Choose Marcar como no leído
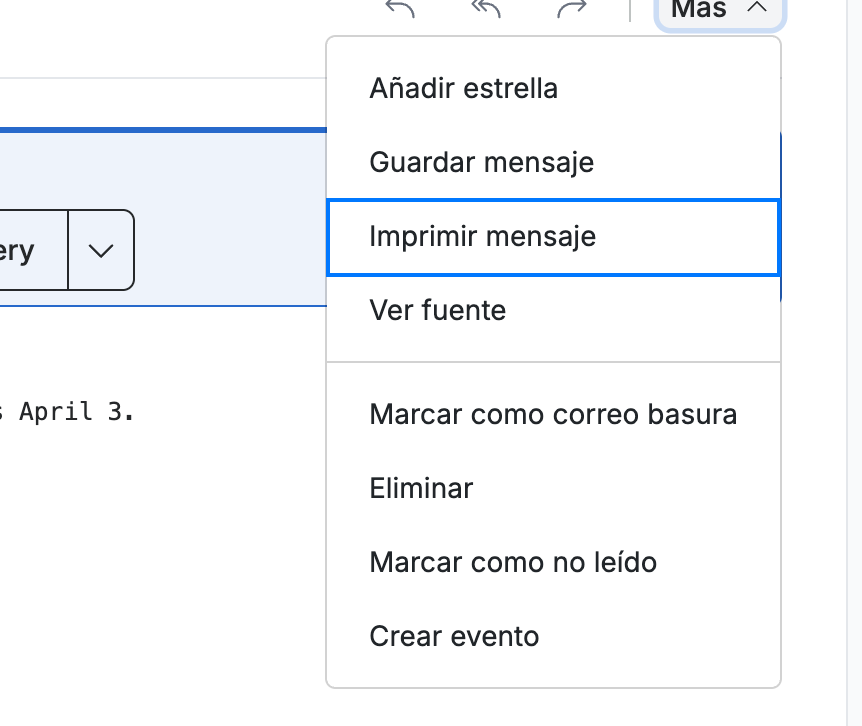The image size is (862, 726). (x=554, y=563)
